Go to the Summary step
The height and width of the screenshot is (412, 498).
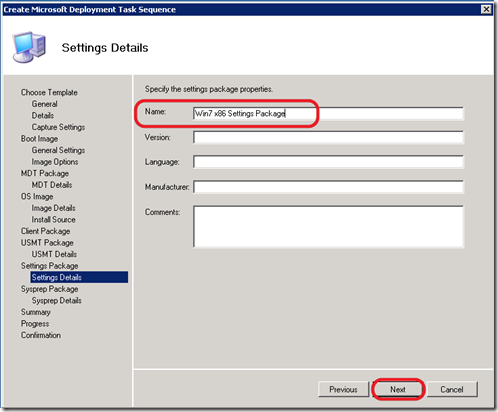tap(36, 312)
